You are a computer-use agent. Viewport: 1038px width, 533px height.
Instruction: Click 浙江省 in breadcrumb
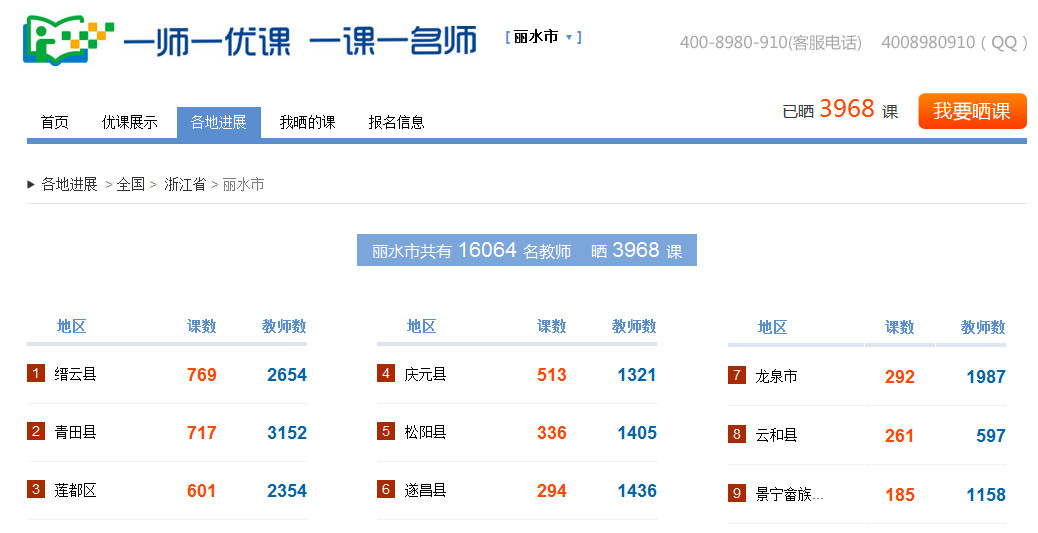(x=184, y=184)
